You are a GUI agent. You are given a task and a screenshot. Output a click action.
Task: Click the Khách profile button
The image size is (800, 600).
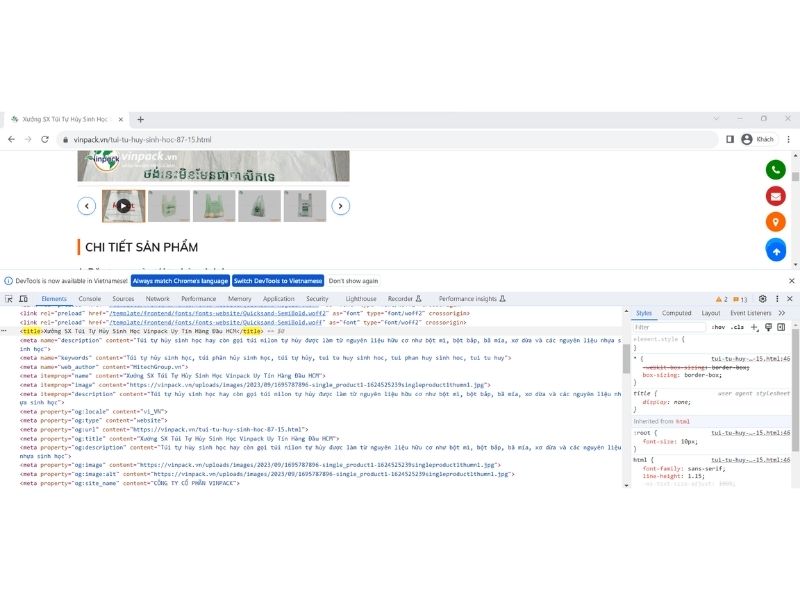tap(758, 139)
